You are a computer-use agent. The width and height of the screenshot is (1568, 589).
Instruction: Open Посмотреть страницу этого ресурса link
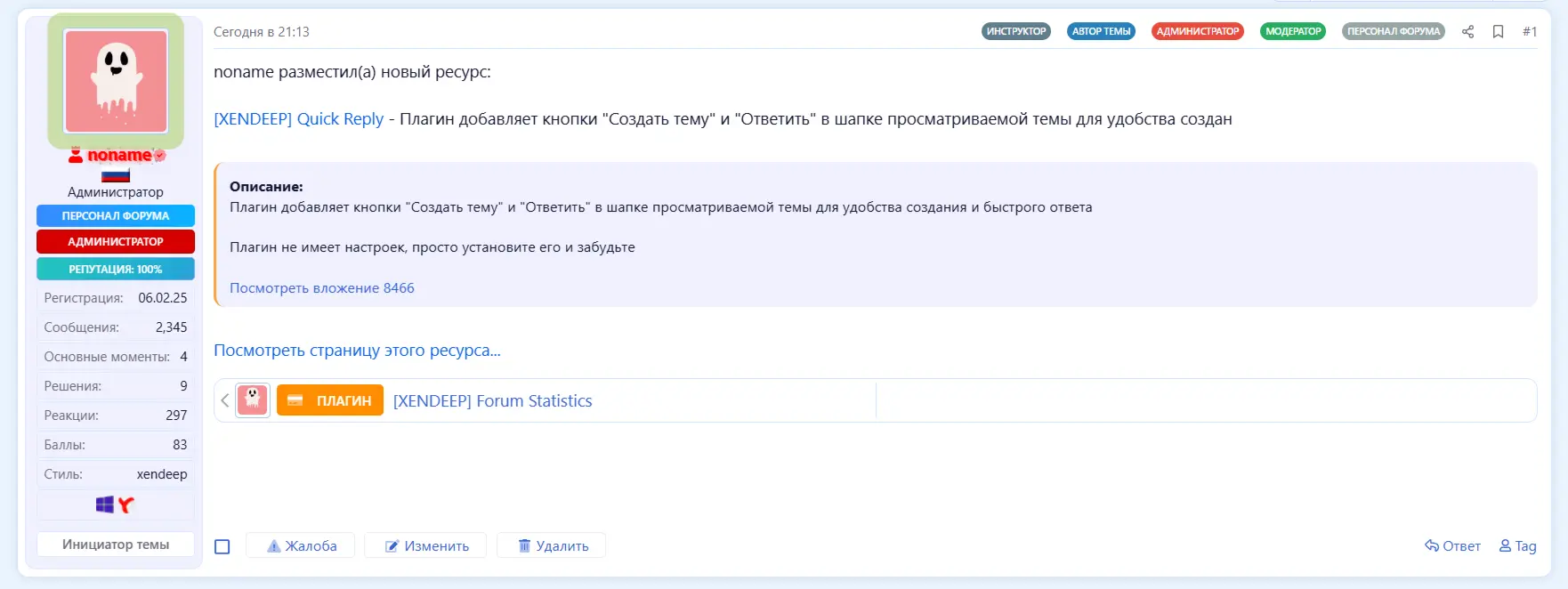[x=357, y=351]
